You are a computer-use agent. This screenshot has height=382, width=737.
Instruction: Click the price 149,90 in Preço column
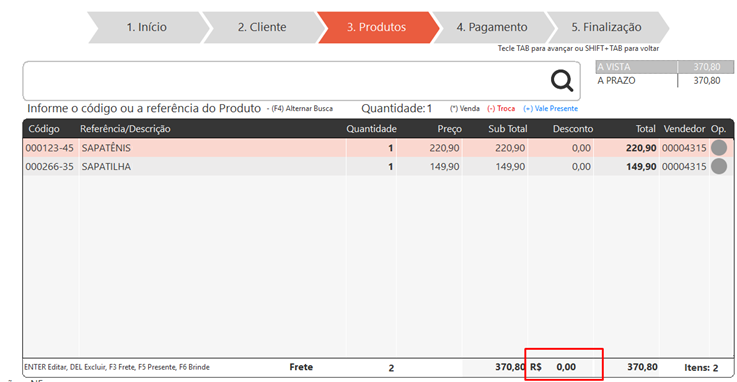click(444, 167)
